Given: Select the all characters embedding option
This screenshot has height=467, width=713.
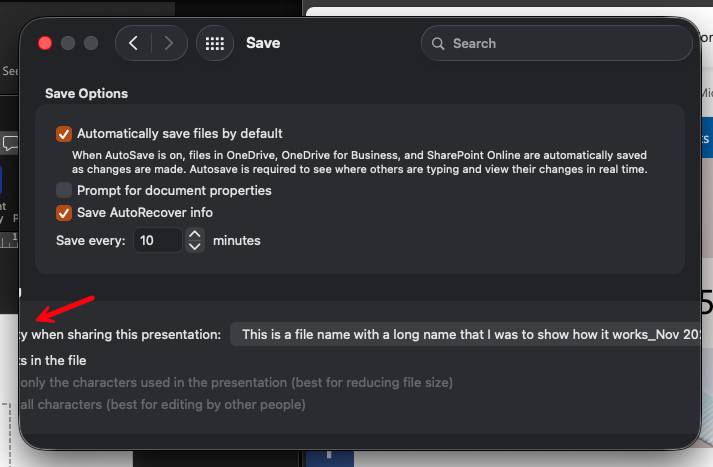Looking at the screenshot, I should (x=163, y=404).
